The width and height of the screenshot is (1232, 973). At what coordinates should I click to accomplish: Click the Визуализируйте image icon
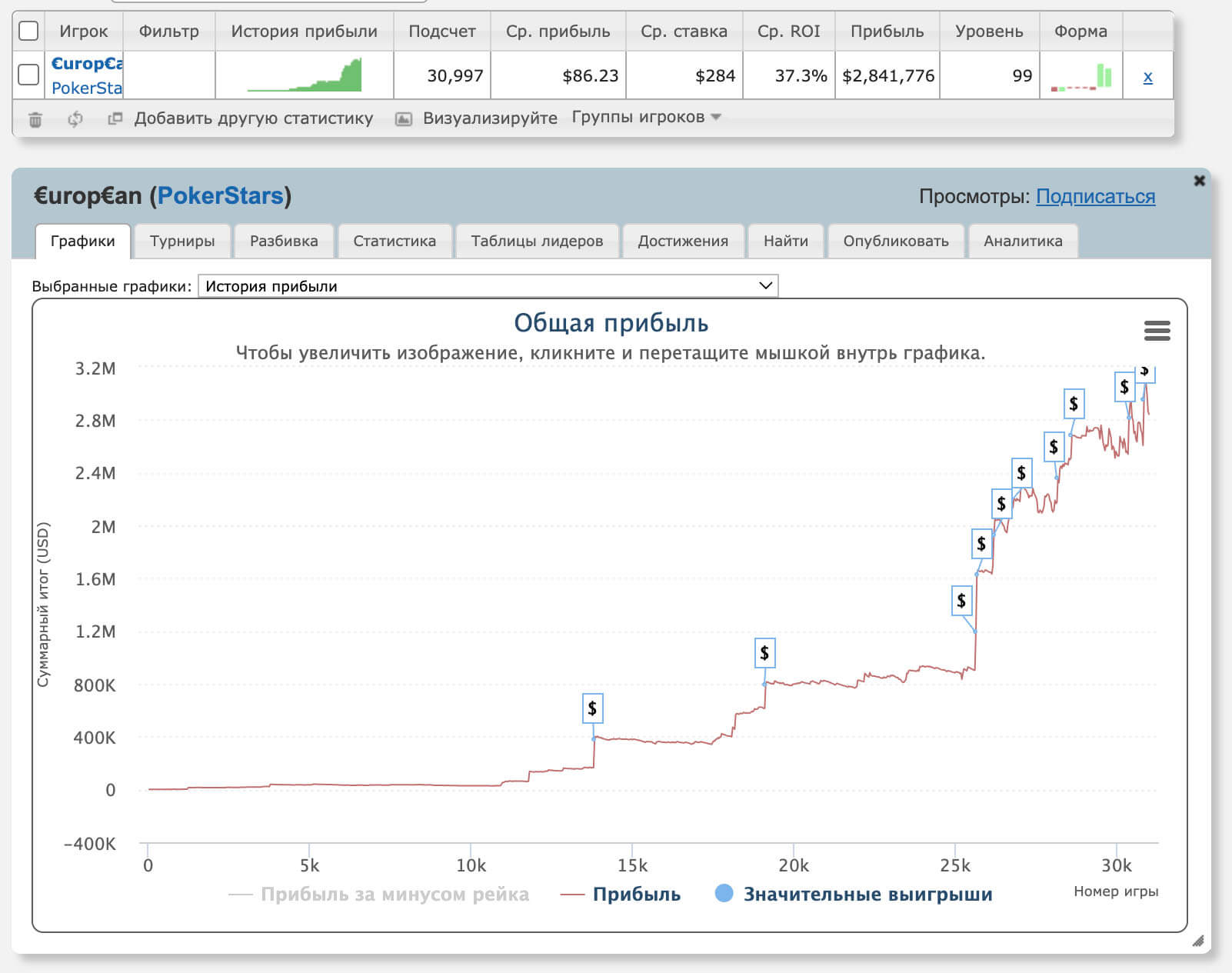click(x=404, y=119)
